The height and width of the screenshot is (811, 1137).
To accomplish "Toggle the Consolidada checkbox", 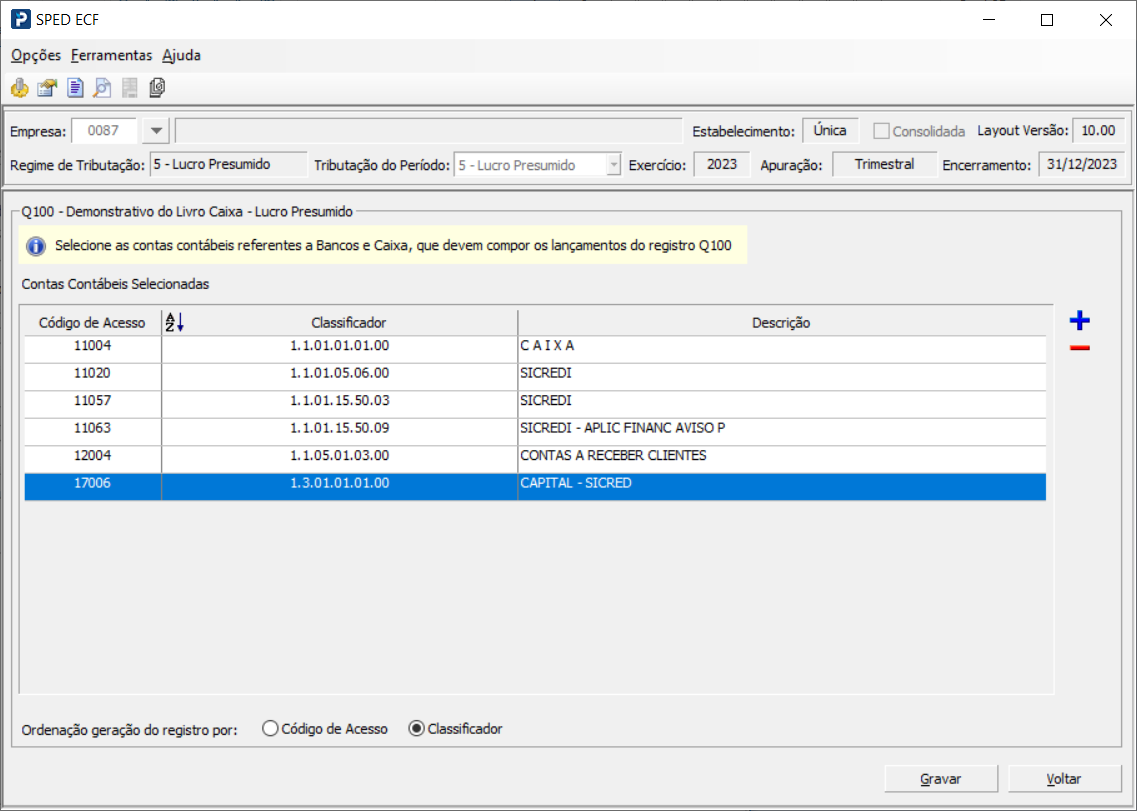I will pos(881,131).
